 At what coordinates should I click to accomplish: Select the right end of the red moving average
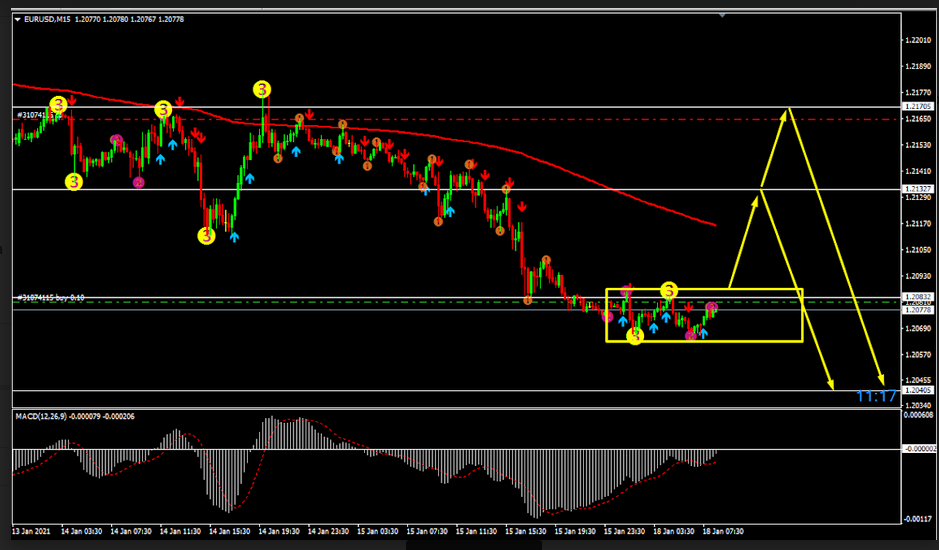(x=714, y=225)
